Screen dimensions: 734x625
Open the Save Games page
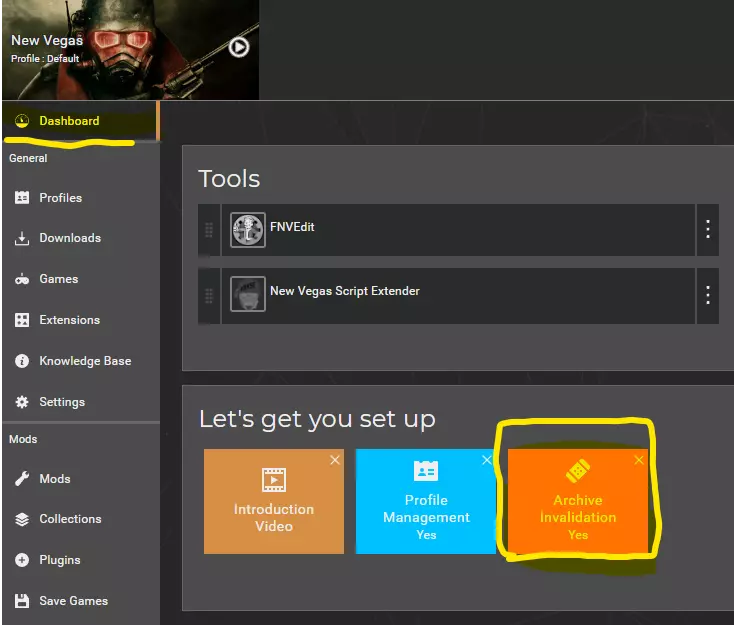[81, 601]
